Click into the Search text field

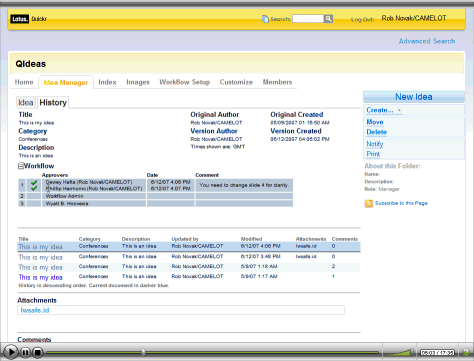pos(308,19)
